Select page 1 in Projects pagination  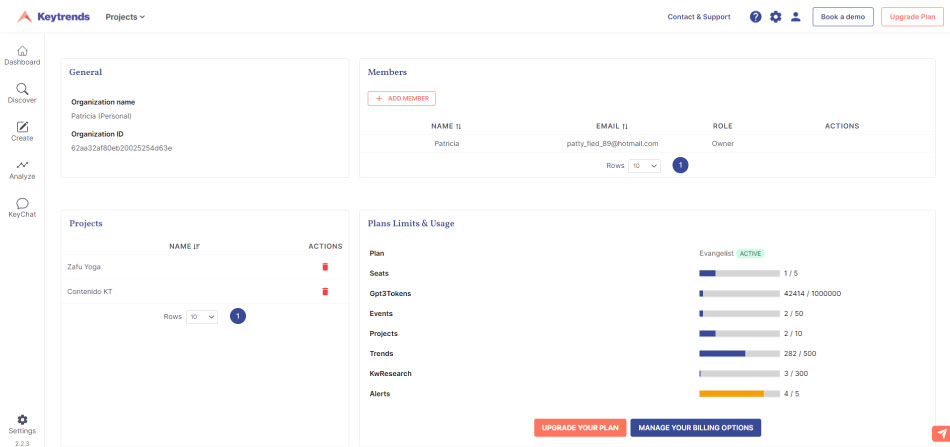238,316
